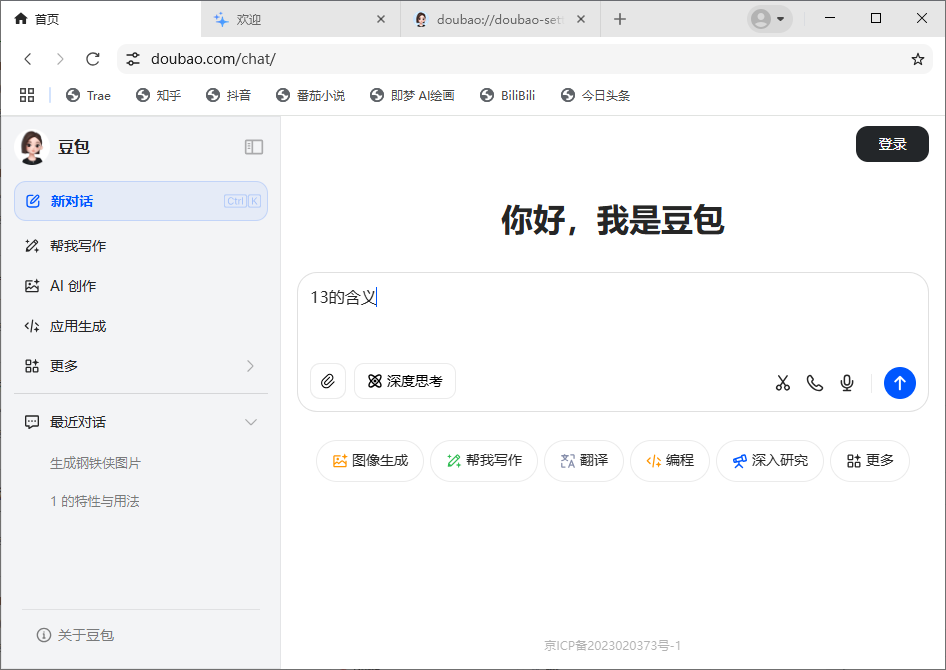Open the BiliBili bookmark
The image size is (946, 670).
(x=507, y=95)
